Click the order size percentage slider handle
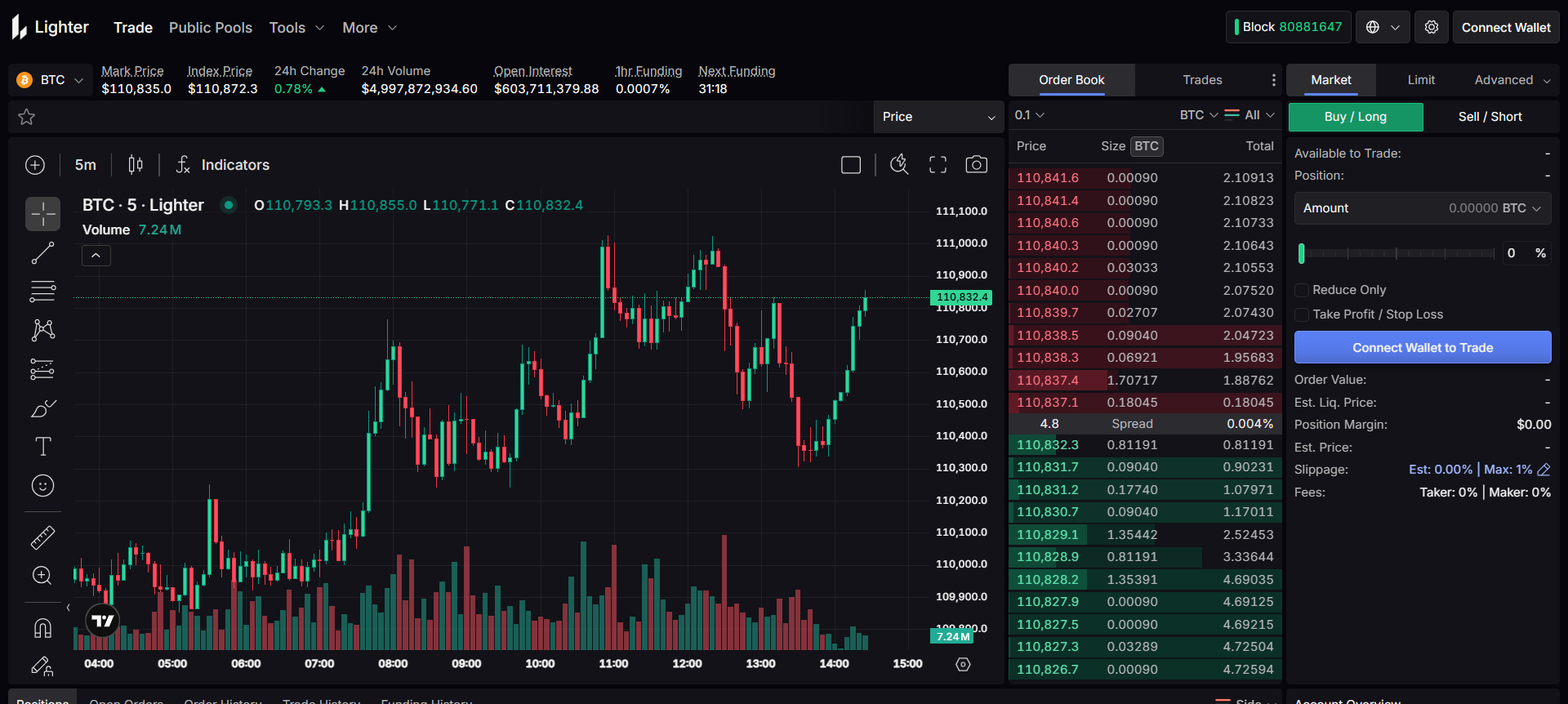1568x704 pixels. (x=1302, y=253)
